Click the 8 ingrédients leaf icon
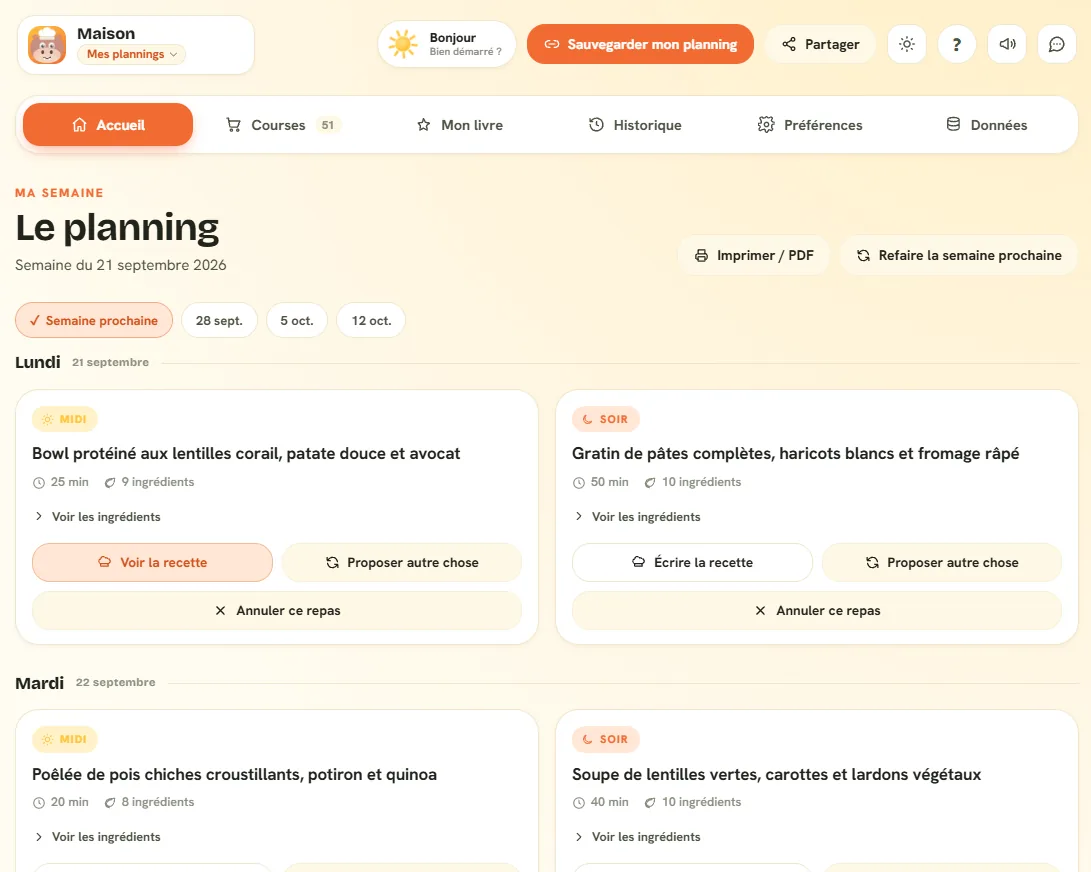Viewport: 1091px width, 872px height. click(110, 802)
